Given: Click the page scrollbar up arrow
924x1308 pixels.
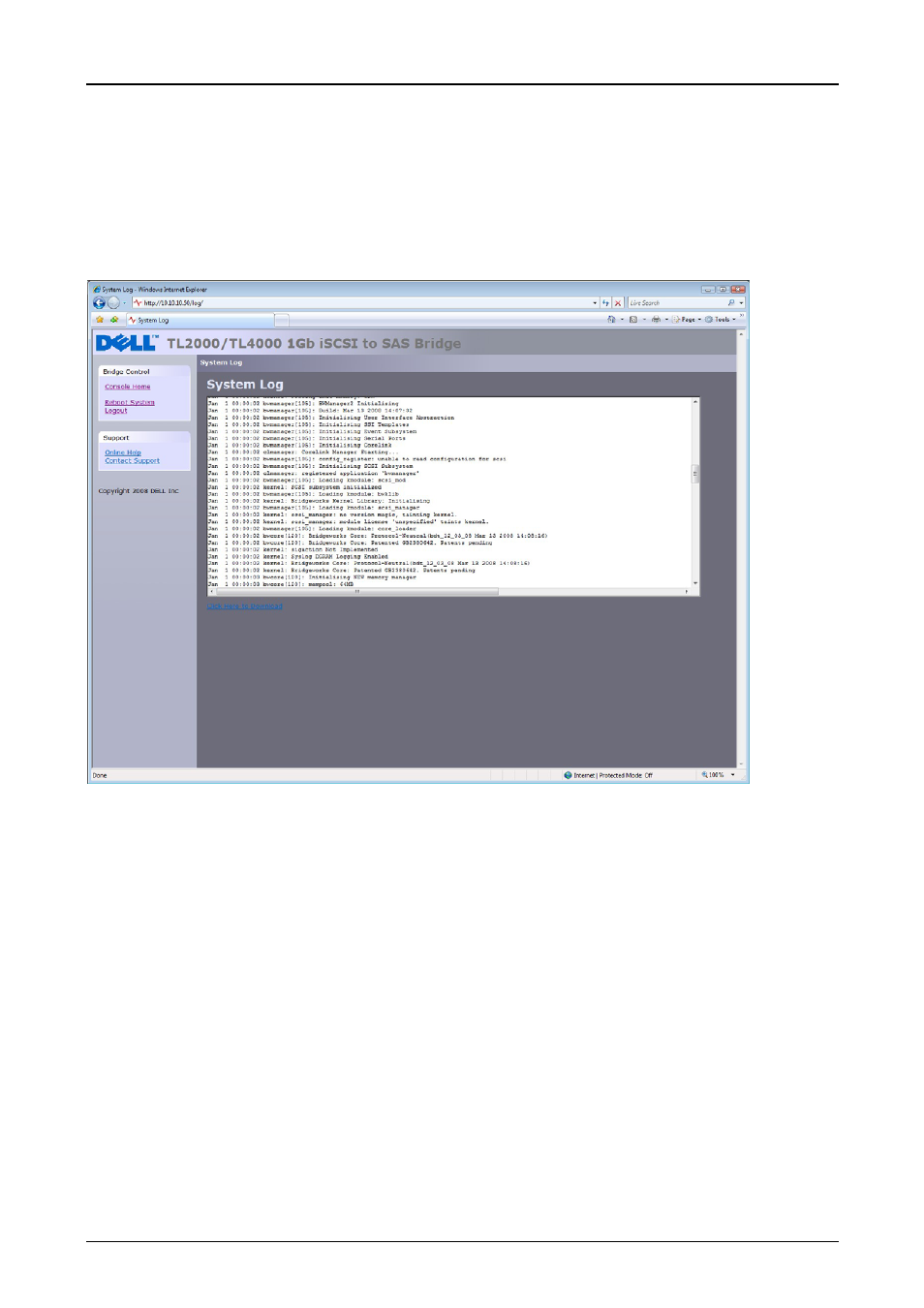Looking at the screenshot, I should [x=741, y=334].
